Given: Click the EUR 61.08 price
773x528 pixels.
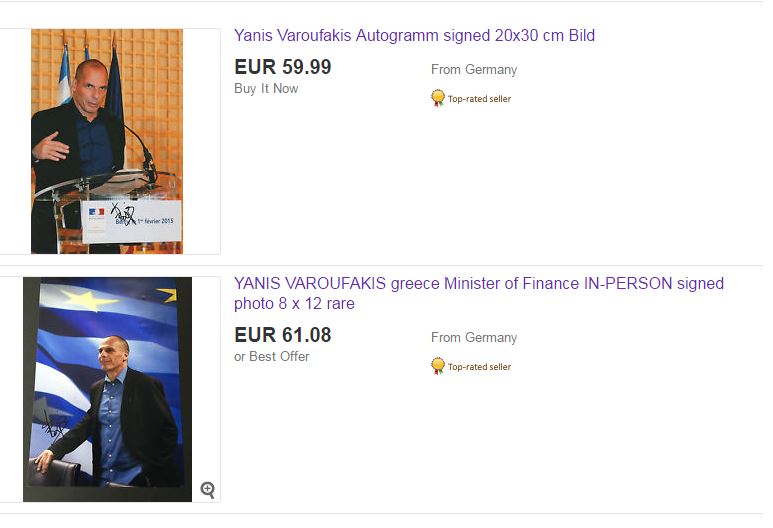Looking at the screenshot, I should tap(282, 335).
